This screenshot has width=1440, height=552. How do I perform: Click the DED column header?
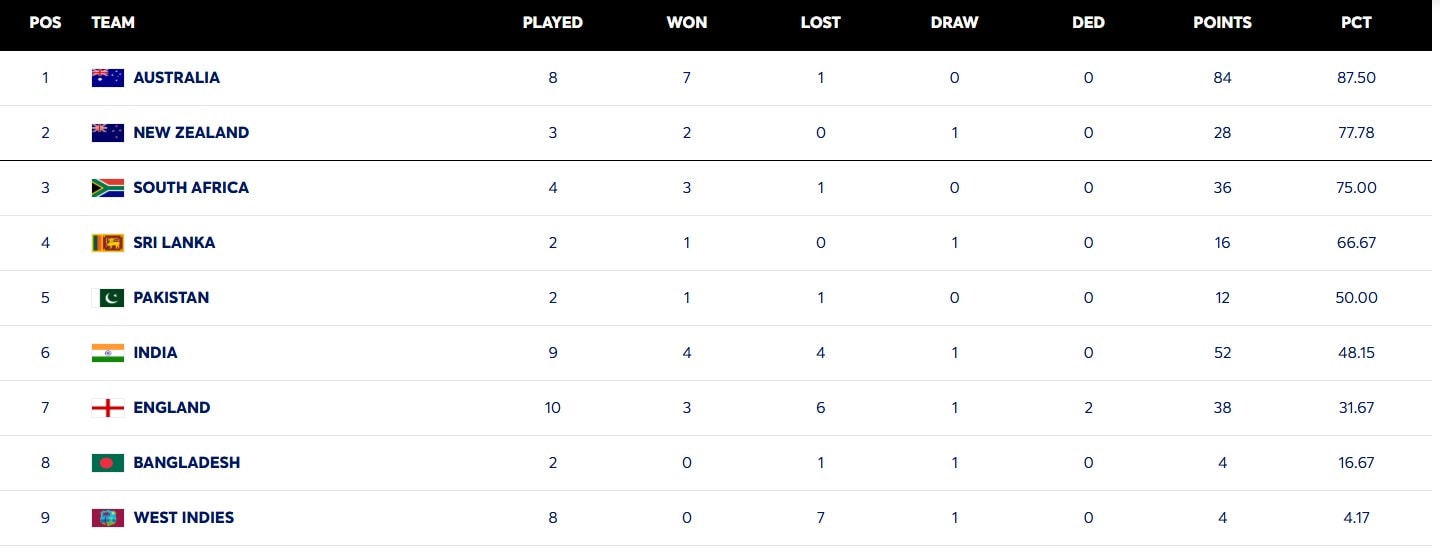1088,23
